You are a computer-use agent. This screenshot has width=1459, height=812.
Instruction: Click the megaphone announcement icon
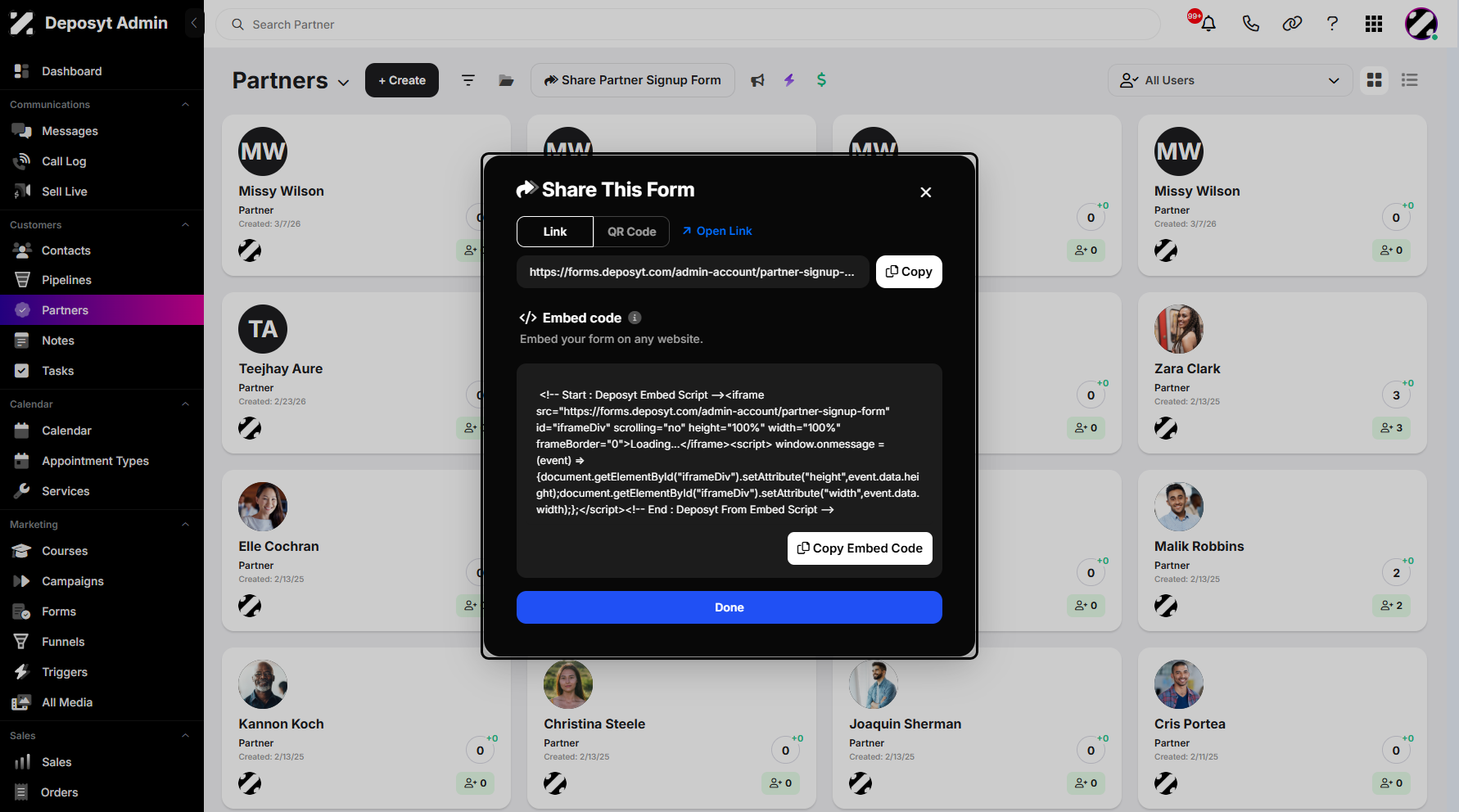(757, 80)
